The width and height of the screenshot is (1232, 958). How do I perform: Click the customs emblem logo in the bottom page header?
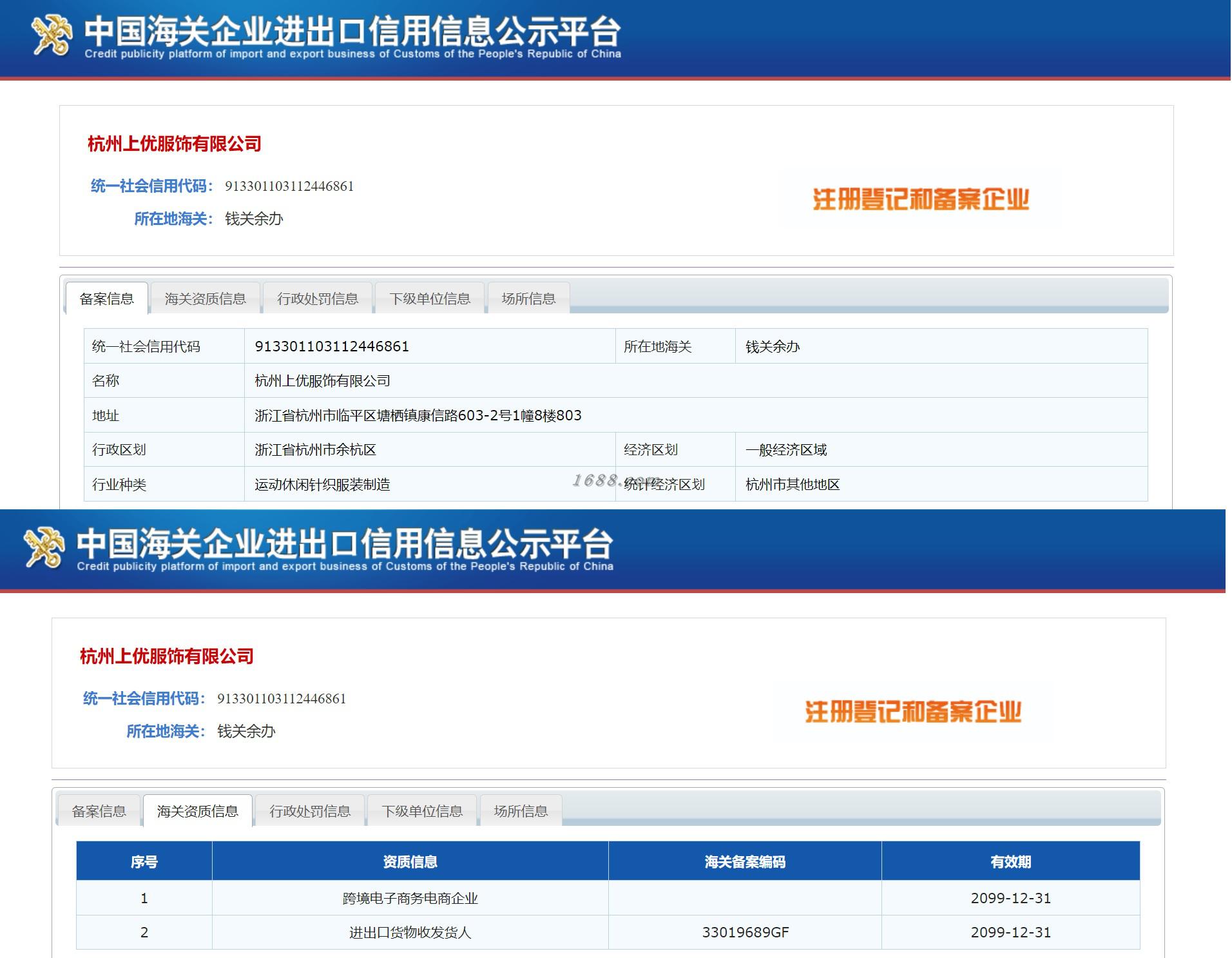[44, 547]
